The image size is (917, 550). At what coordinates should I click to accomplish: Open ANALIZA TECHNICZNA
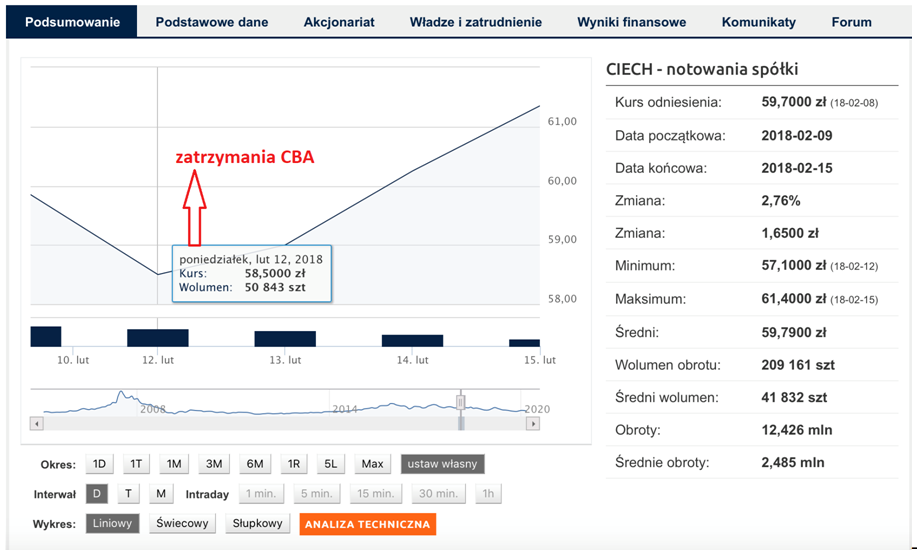coord(368,524)
